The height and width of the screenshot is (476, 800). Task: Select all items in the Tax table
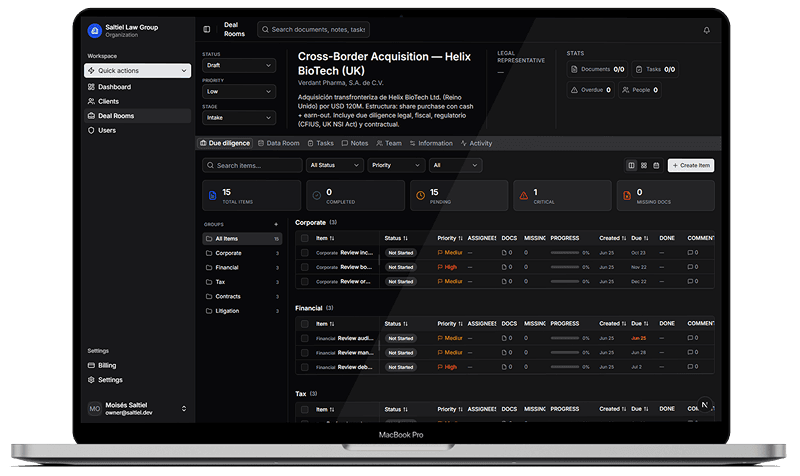pos(305,409)
